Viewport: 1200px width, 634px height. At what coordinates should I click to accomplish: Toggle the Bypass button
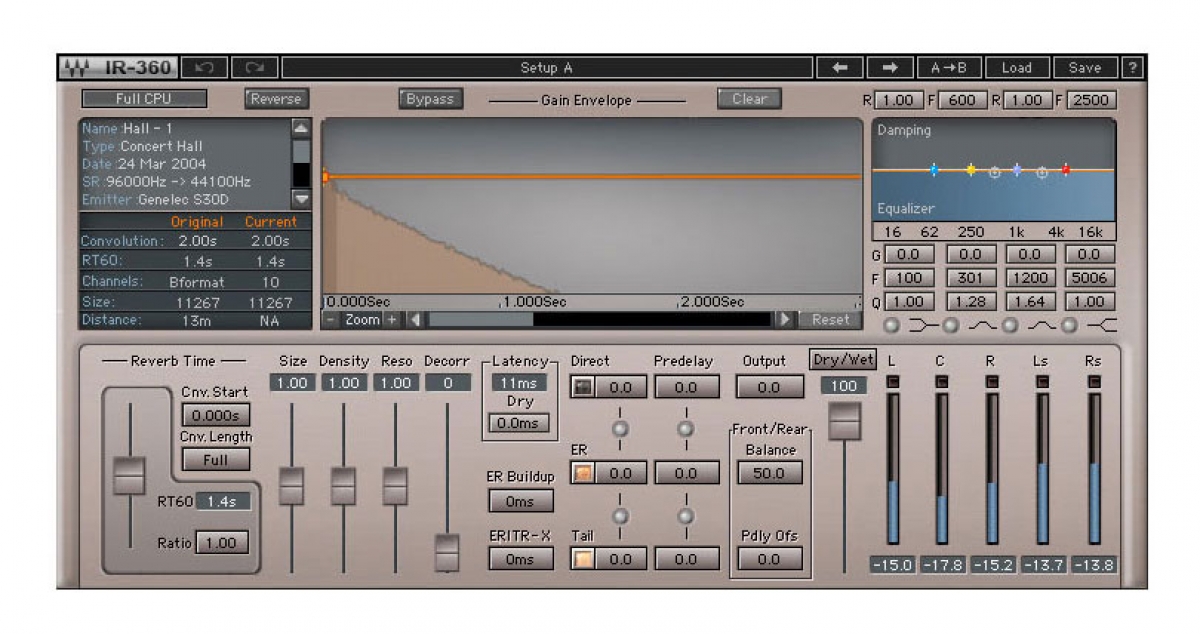tap(431, 99)
